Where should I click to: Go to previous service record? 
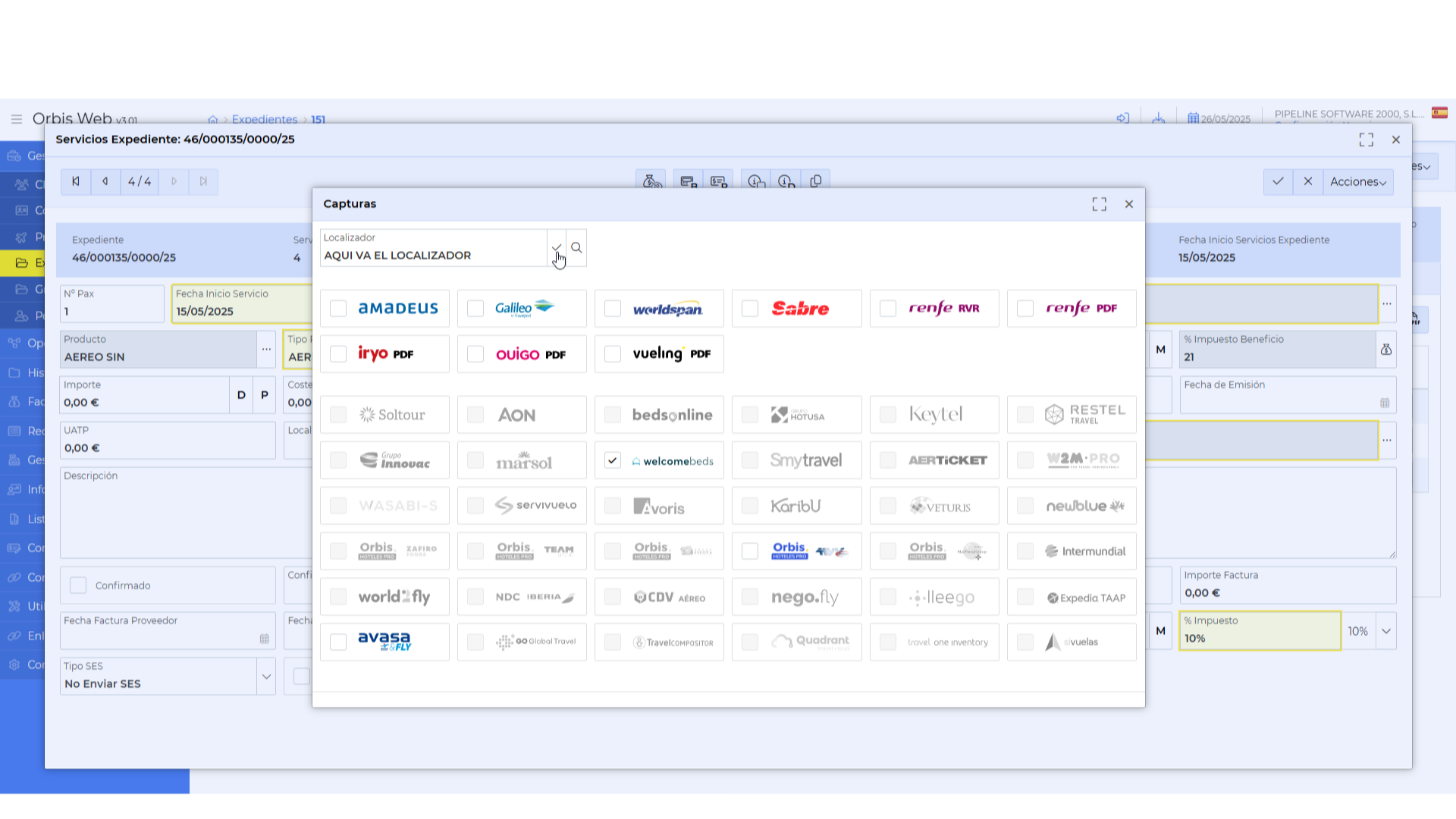(x=105, y=182)
